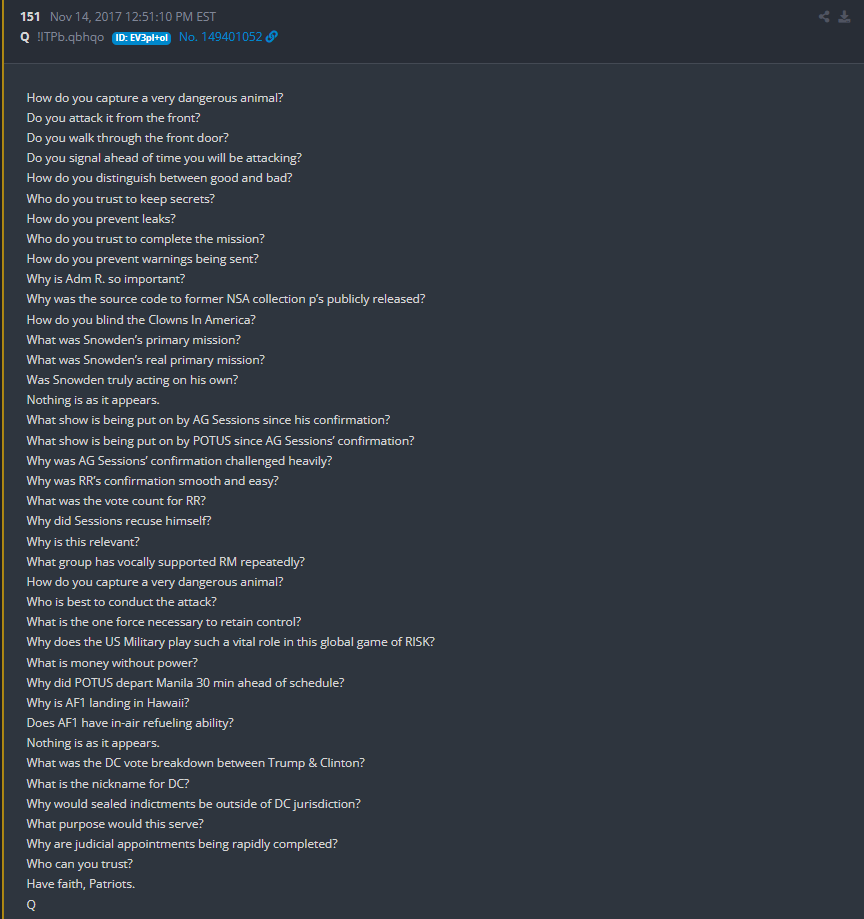Click the author name Q in the header
This screenshot has width=864, height=919.
[x=24, y=37]
